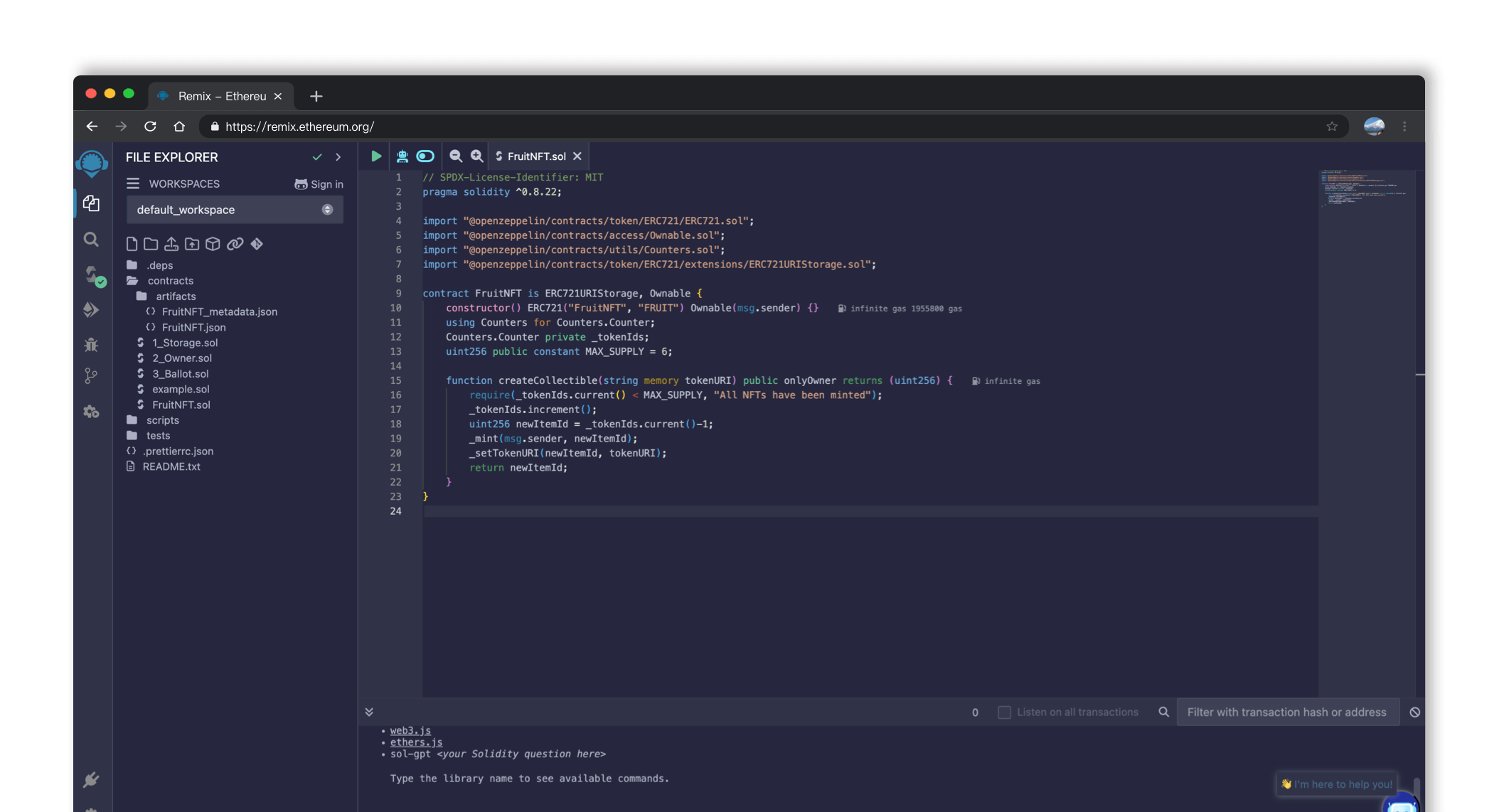Open the Deploy & run transactions panel
This screenshot has height=812, width=1499.
point(92,309)
